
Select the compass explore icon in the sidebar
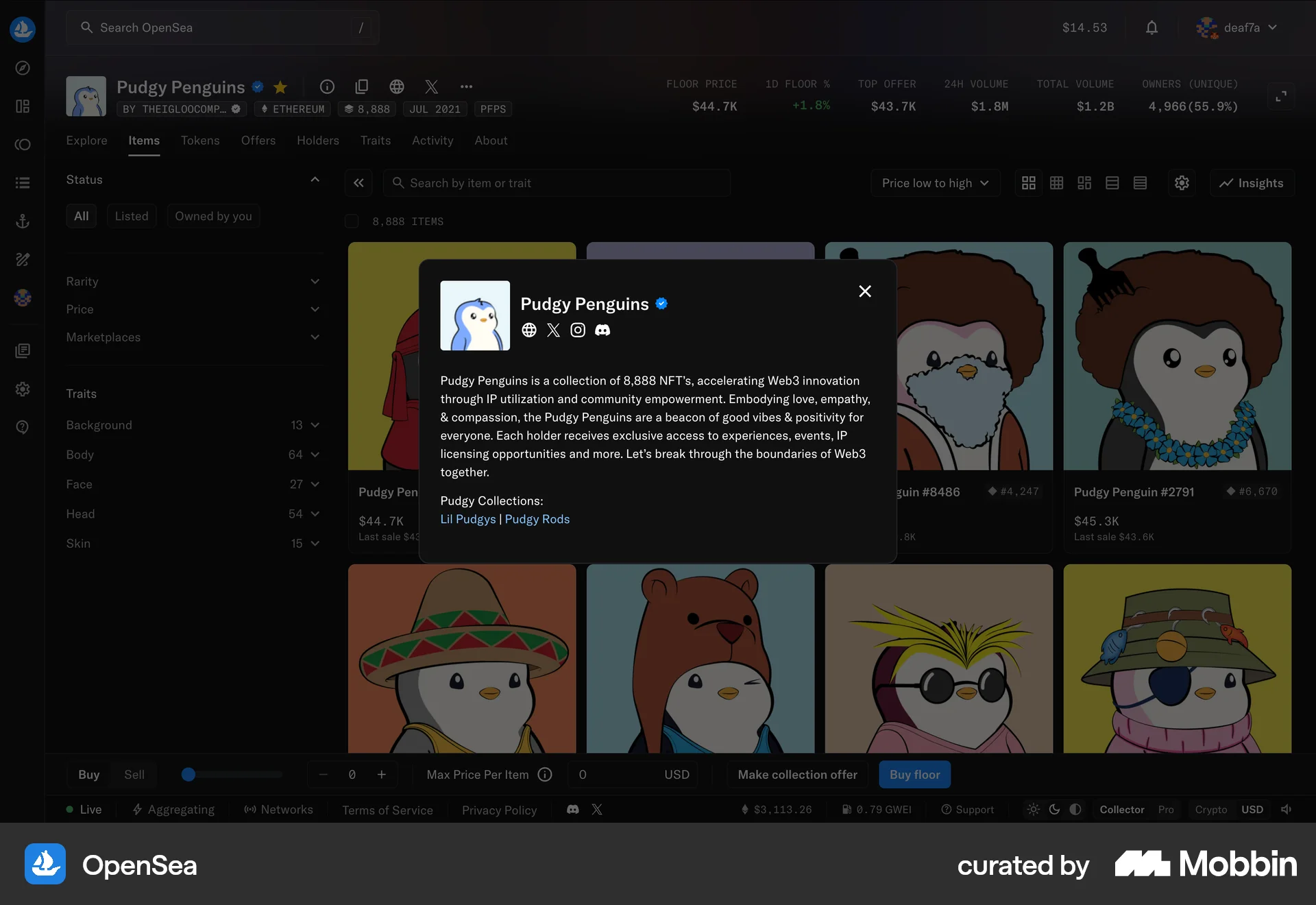click(23, 68)
